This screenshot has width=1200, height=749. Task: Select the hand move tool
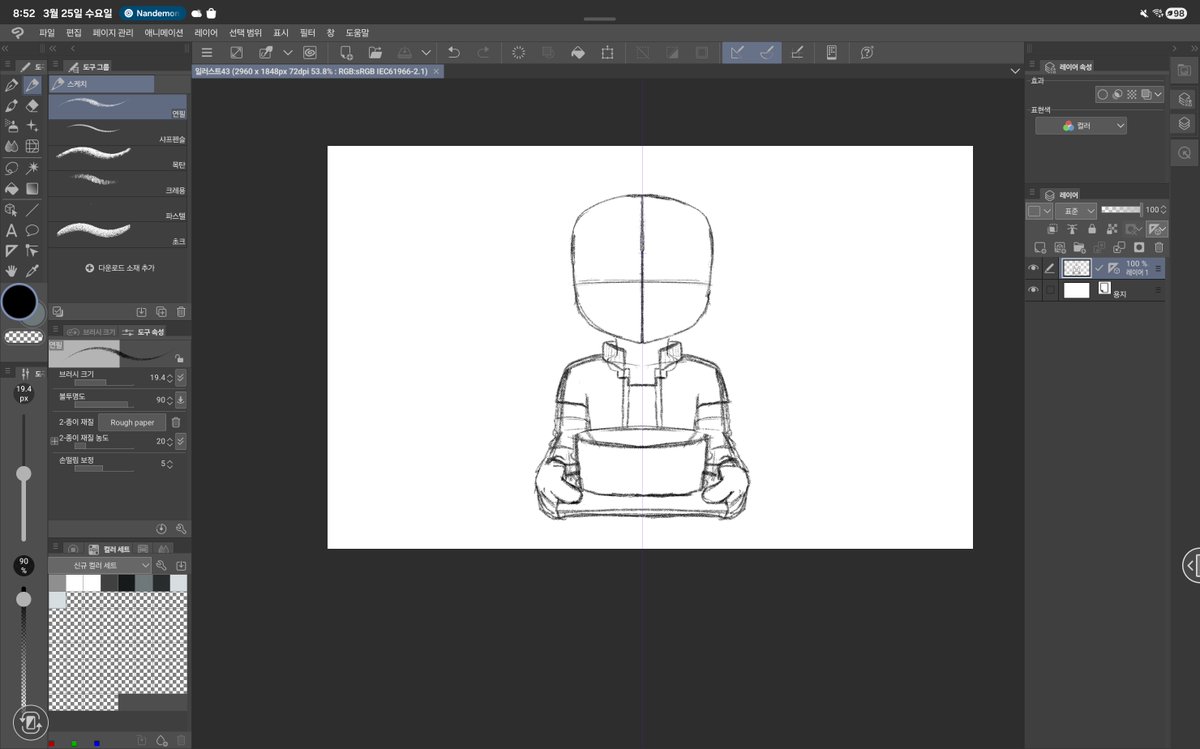tap(12, 271)
